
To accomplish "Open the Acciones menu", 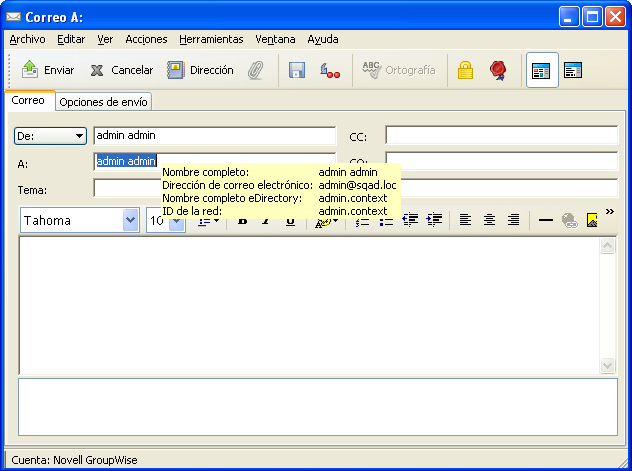I will 146,39.
